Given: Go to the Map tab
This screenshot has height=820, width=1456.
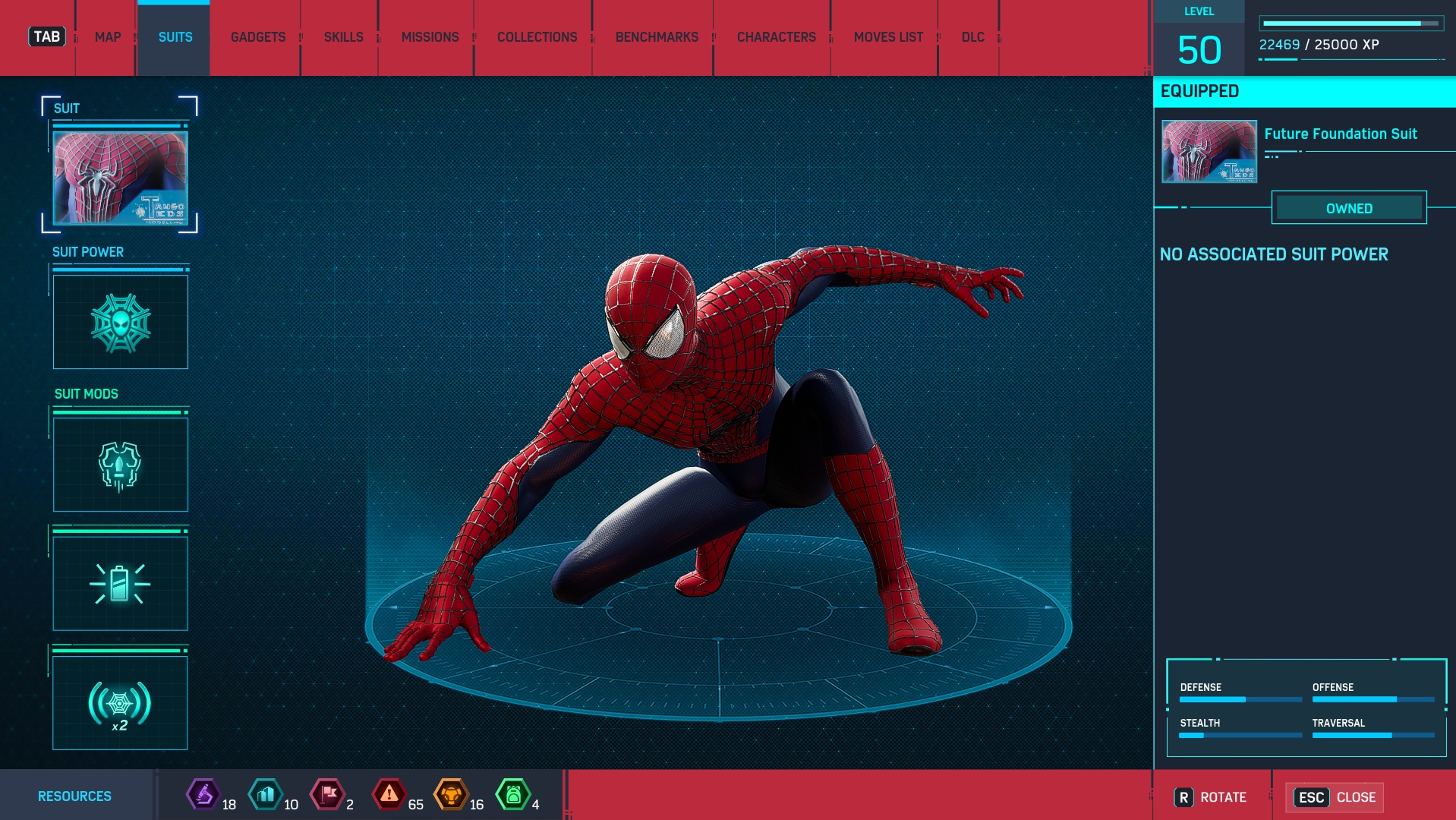Looking at the screenshot, I should coord(108,37).
